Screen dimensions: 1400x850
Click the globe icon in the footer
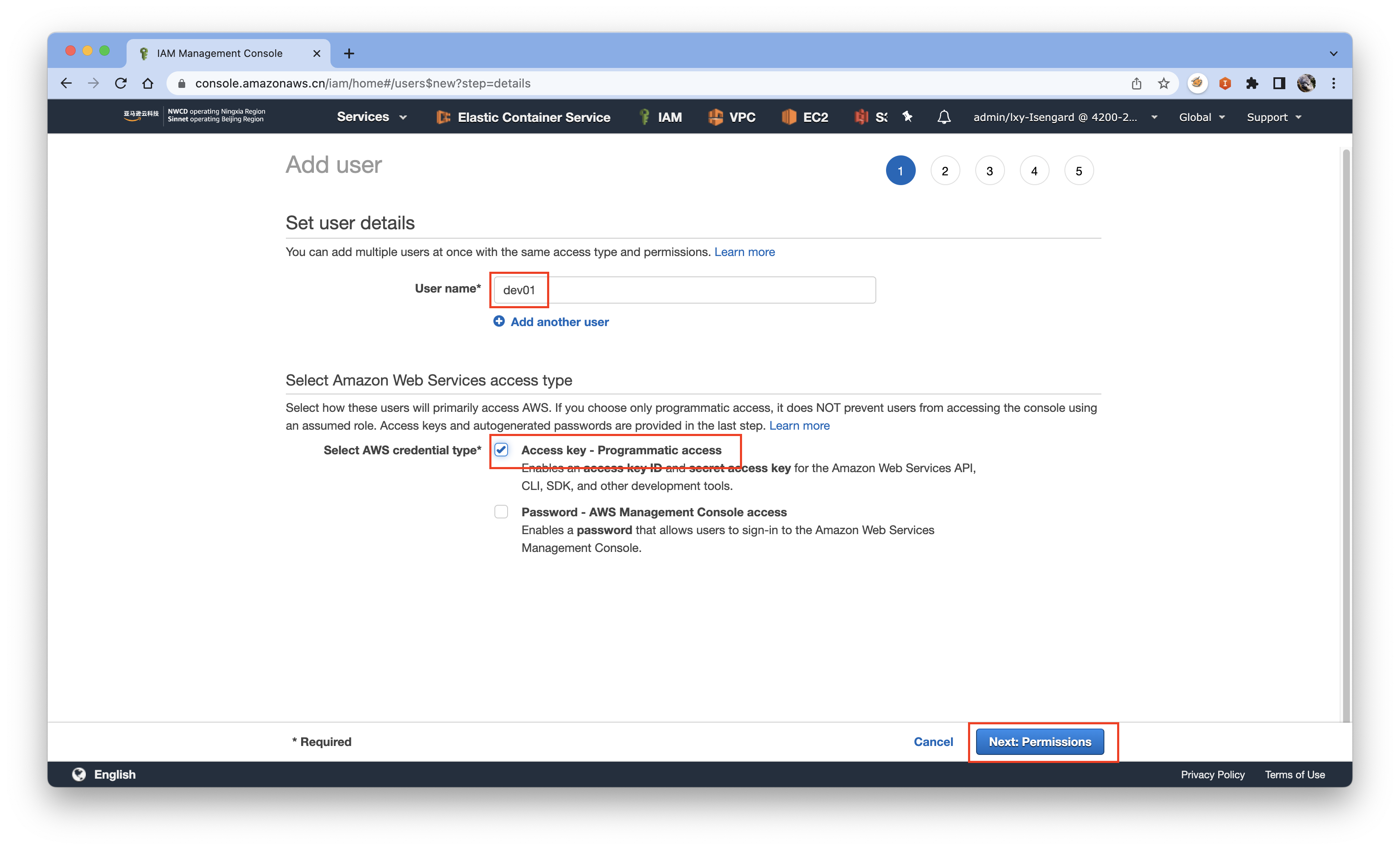click(x=79, y=774)
